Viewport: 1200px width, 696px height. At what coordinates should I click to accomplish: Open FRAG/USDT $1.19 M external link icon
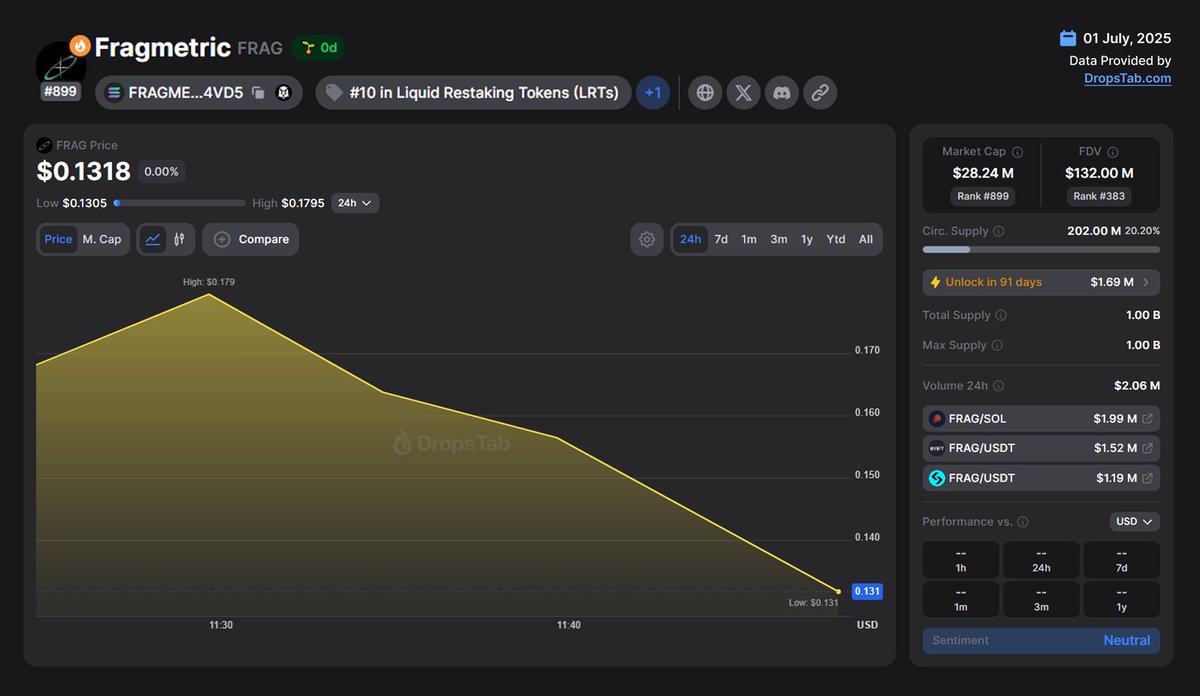point(1148,478)
